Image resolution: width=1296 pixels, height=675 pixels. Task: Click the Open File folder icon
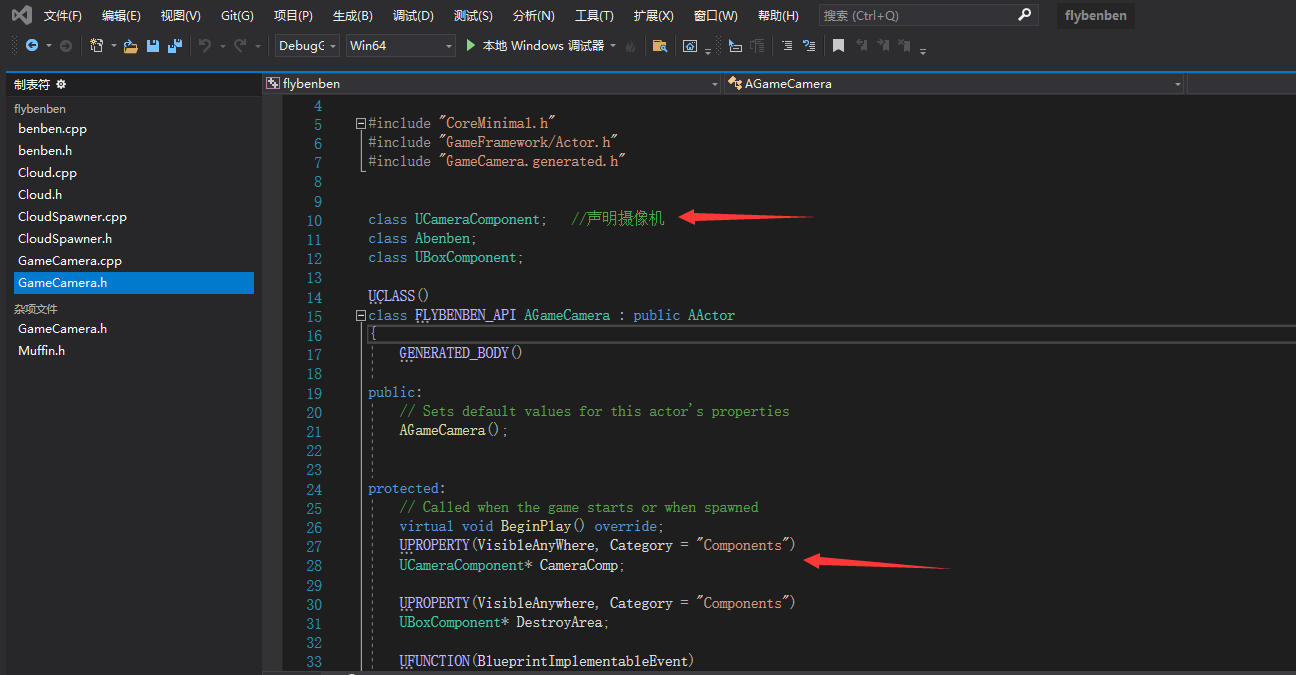(131, 46)
